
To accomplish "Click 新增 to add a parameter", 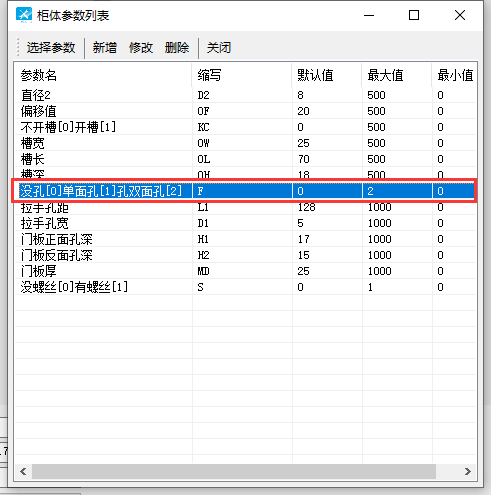I will point(104,48).
